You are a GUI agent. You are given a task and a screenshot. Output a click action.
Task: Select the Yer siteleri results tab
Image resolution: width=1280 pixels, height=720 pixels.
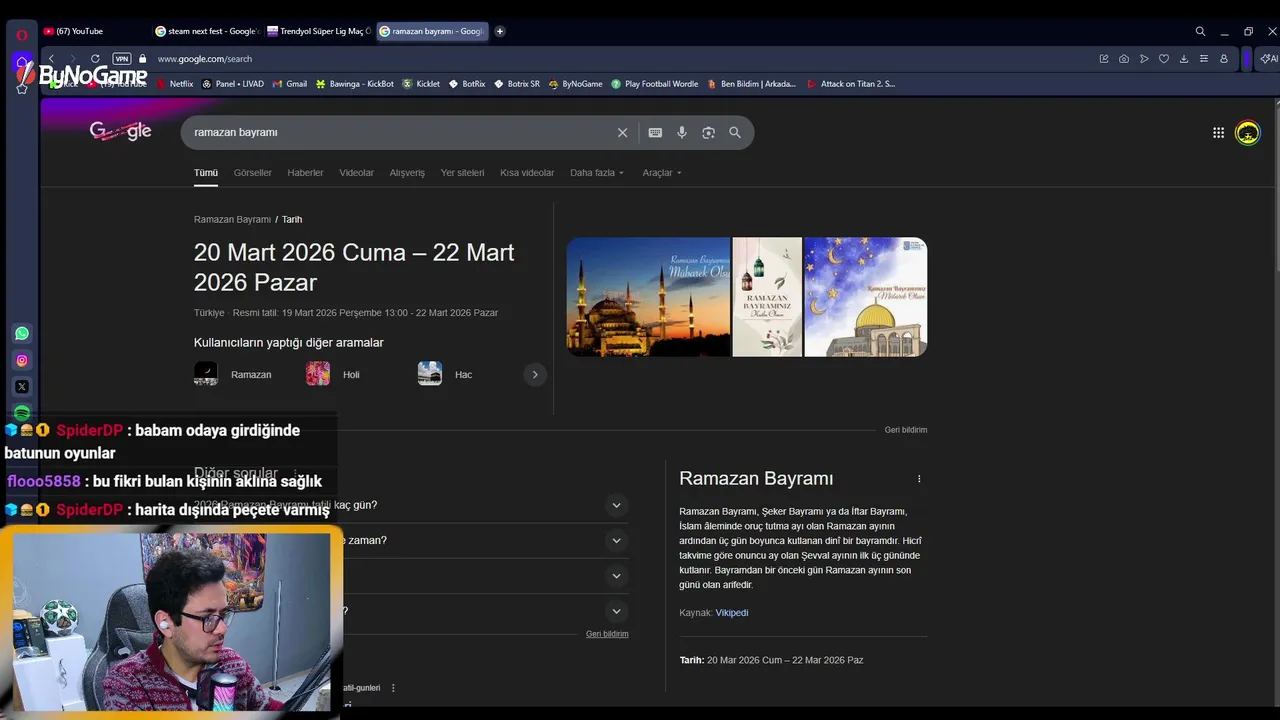[x=462, y=173]
